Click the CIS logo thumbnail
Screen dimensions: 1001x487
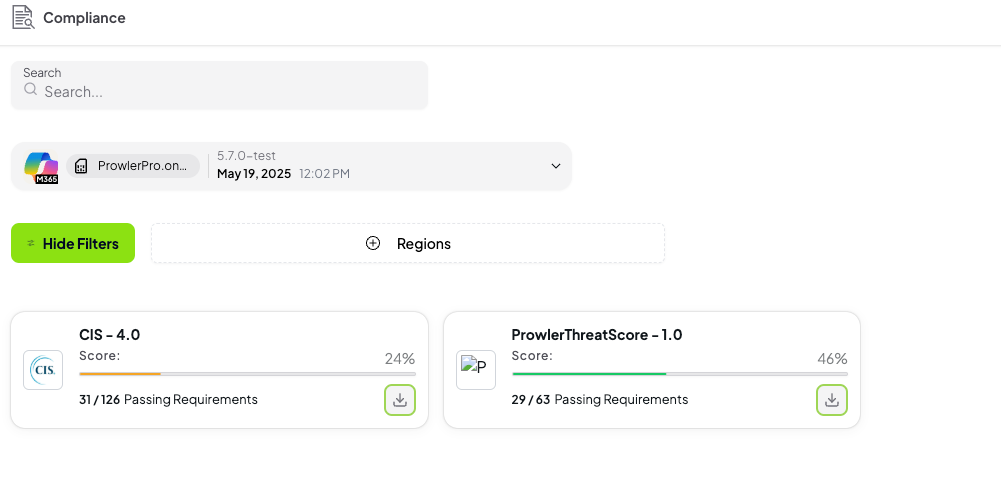[43, 370]
